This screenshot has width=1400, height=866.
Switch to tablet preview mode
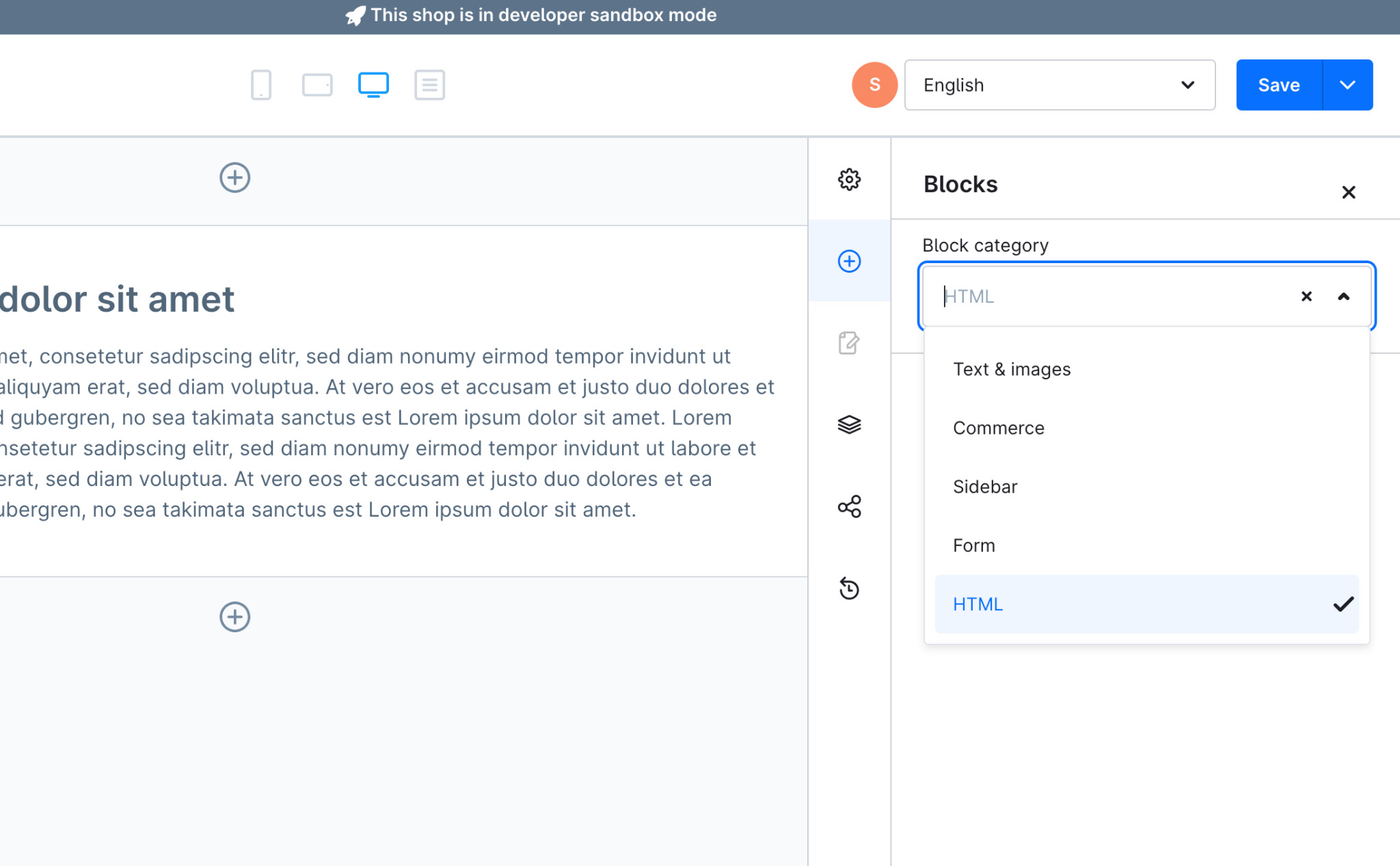click(x=317, y=85)
